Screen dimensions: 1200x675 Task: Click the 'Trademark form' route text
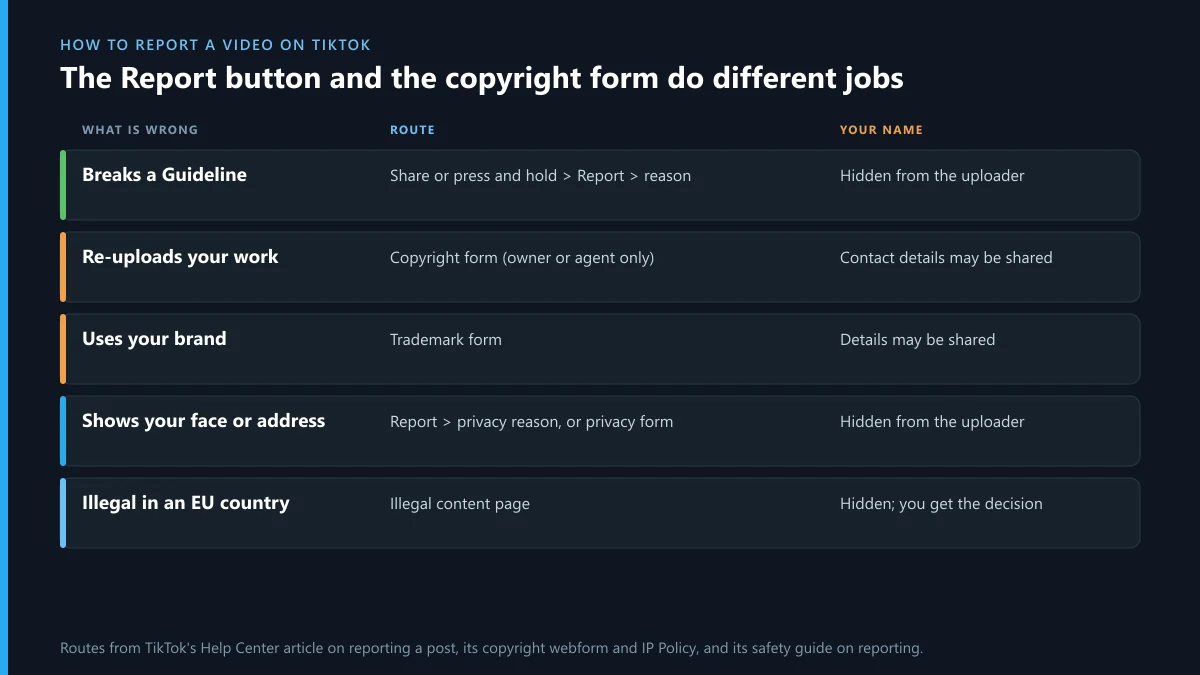pyautogui.click(x=446, y=340)
